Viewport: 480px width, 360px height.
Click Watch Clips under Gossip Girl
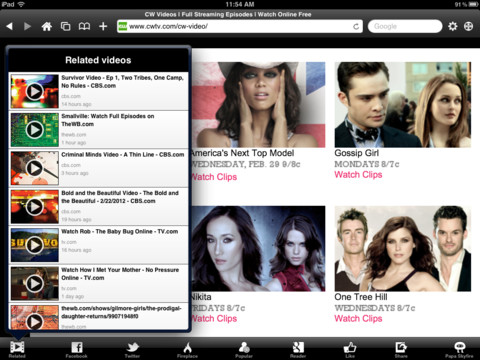358,175
